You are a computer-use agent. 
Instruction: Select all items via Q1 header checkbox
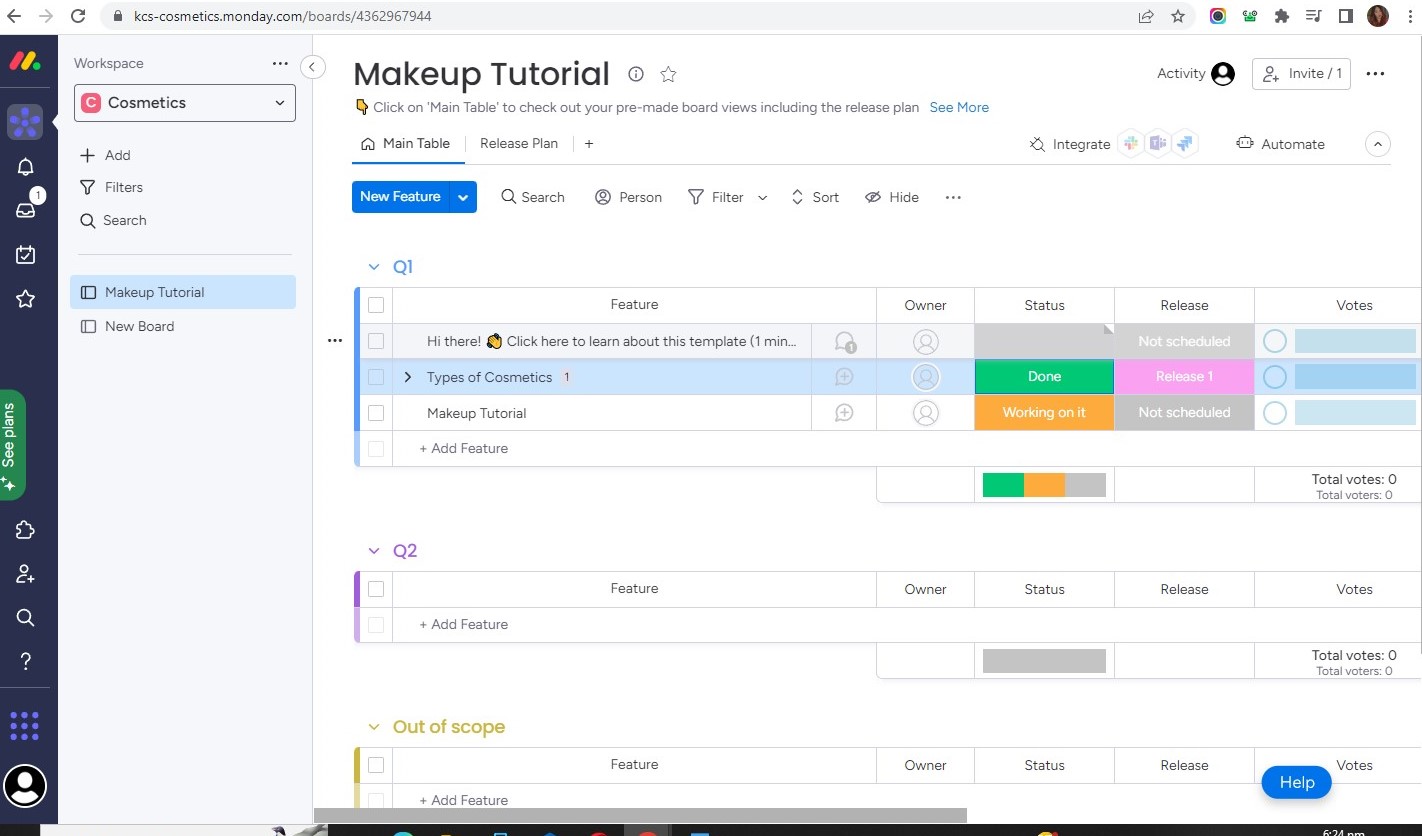point(376,305)
